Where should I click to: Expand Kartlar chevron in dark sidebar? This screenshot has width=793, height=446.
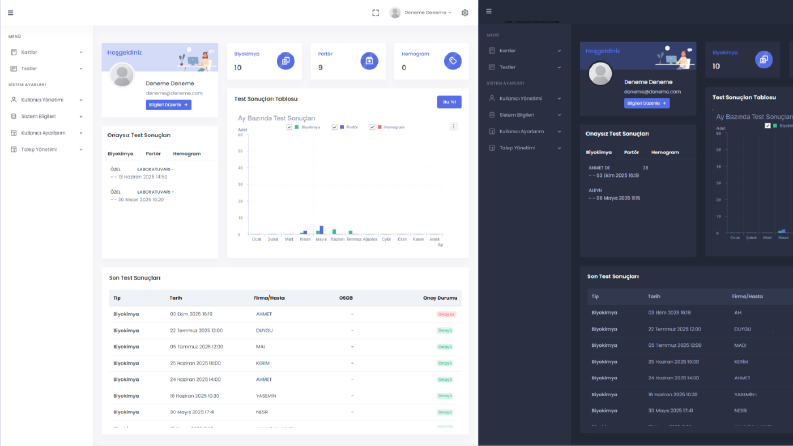559,51
